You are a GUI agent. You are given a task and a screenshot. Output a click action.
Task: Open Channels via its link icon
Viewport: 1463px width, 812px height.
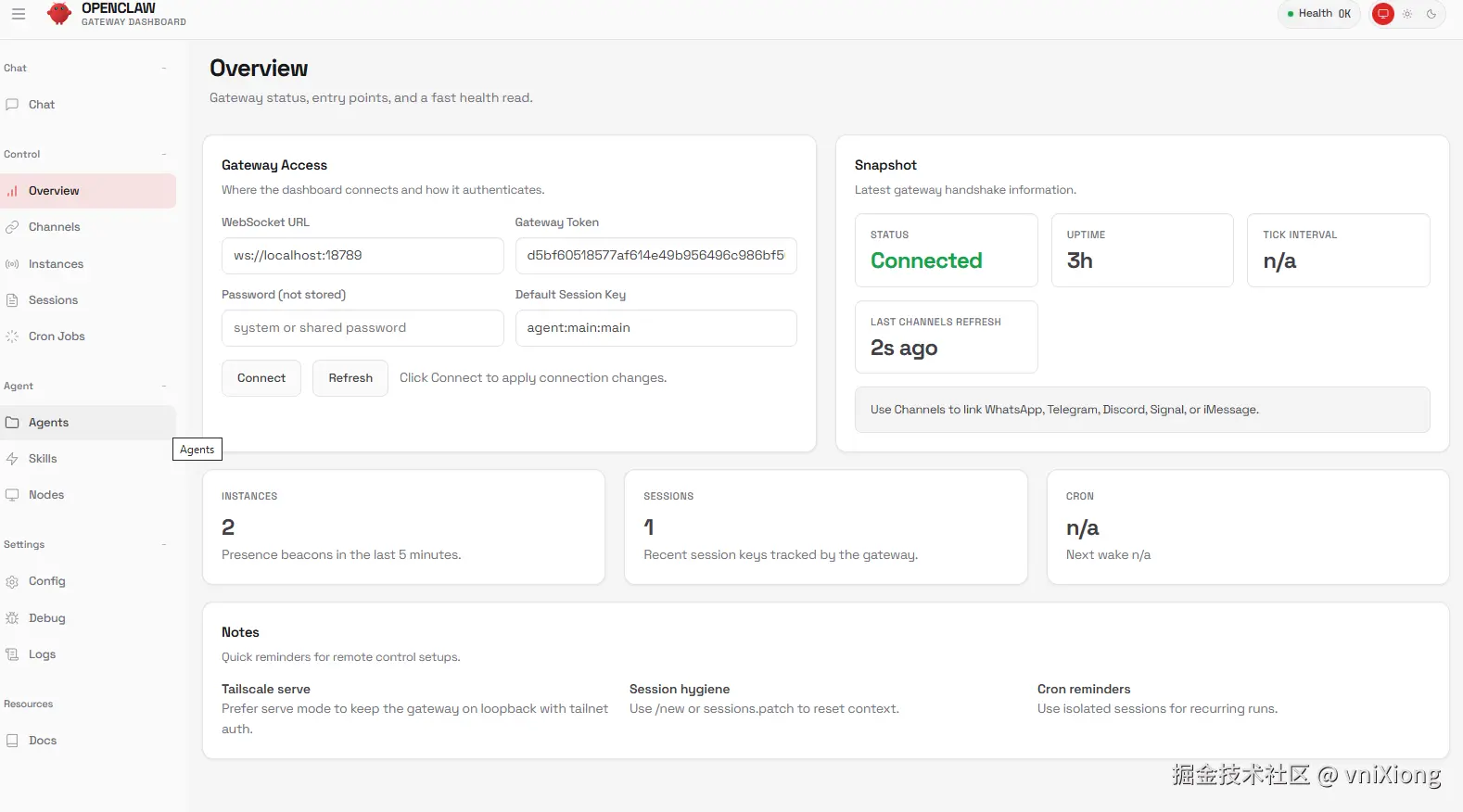12,227
